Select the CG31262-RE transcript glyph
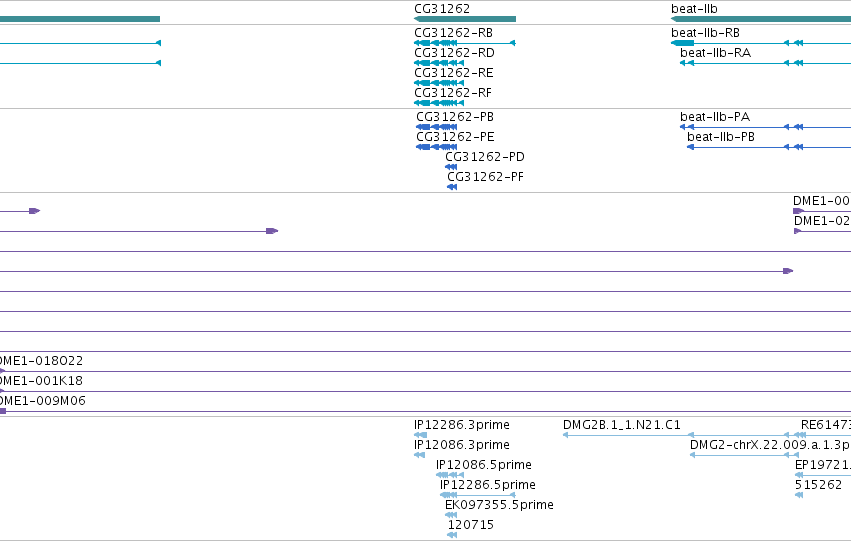The width and height of the screenshot is (851, 541). point(439,83)
